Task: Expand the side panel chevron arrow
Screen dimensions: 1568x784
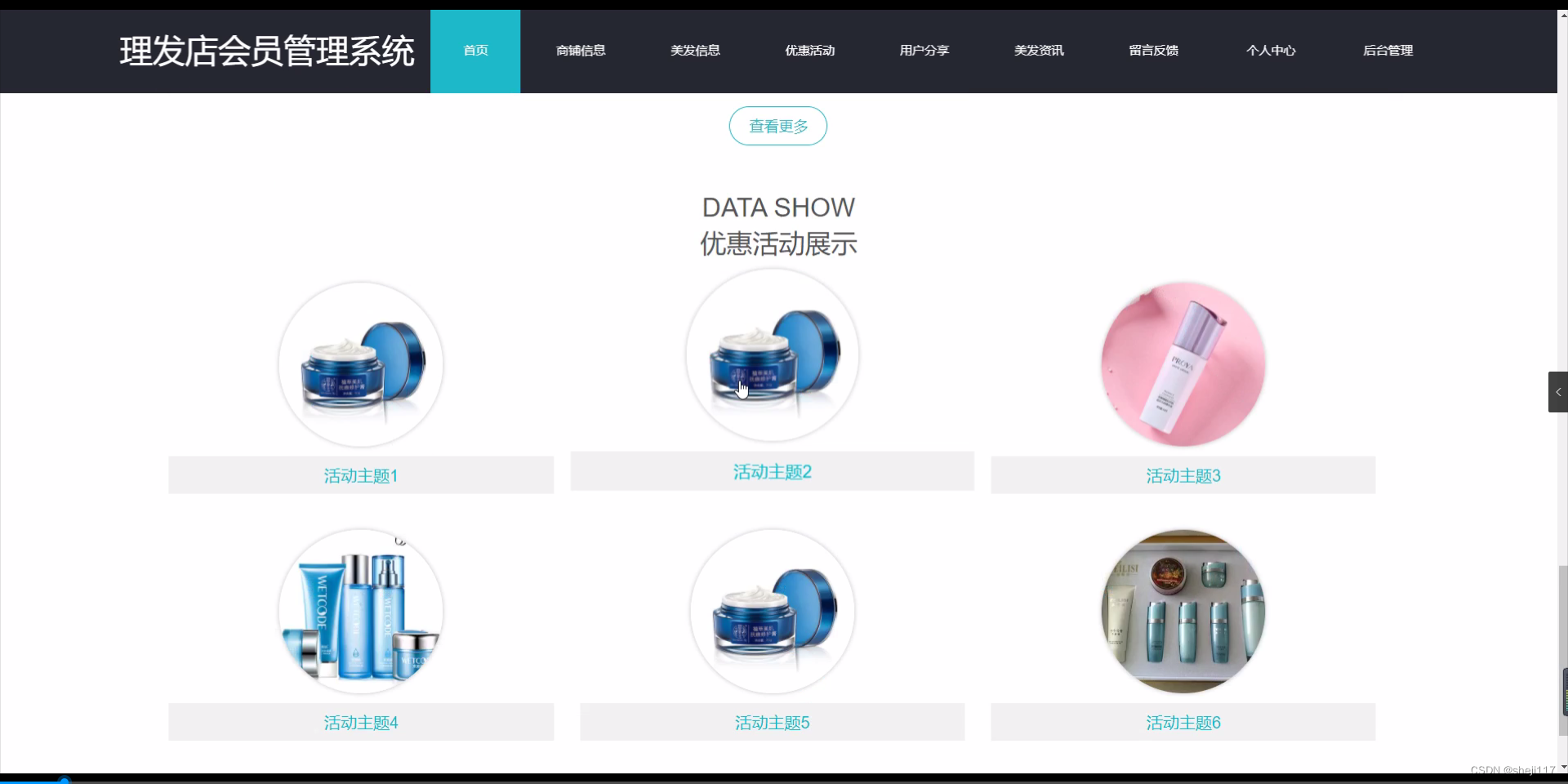Action: click(1557, 392)
